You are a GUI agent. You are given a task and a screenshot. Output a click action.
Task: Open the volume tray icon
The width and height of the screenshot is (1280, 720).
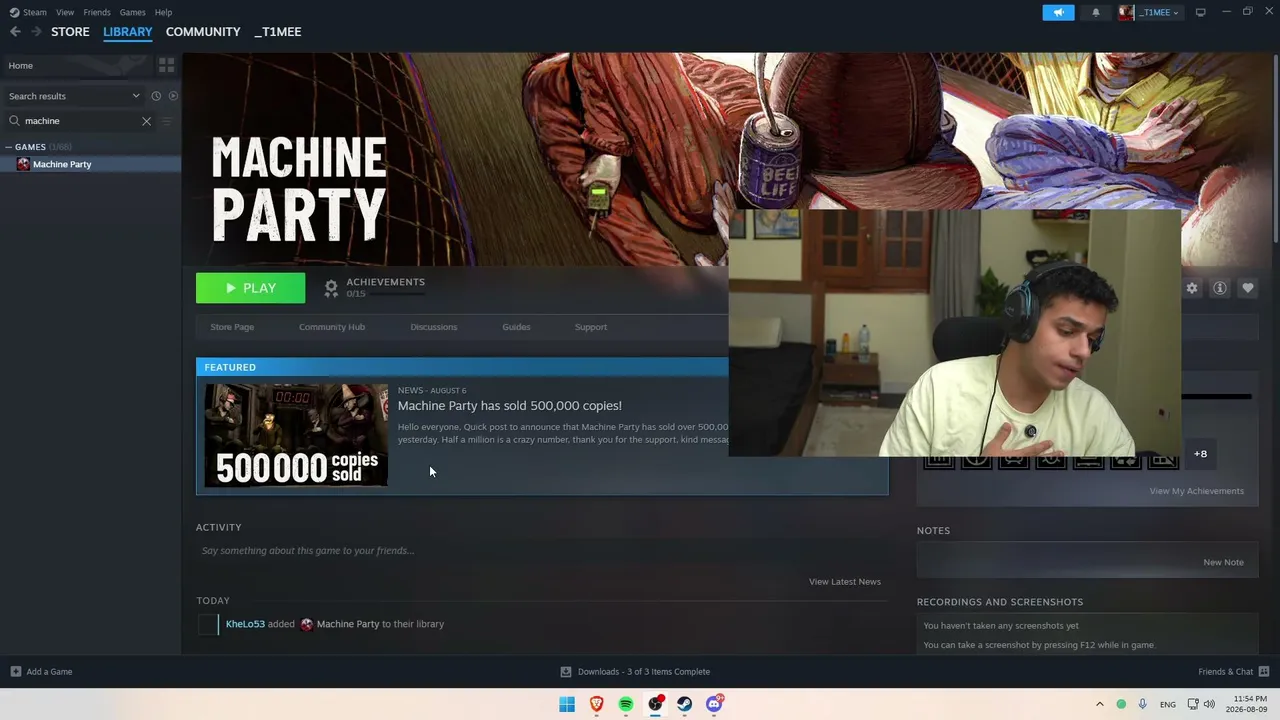point(1209,704)
